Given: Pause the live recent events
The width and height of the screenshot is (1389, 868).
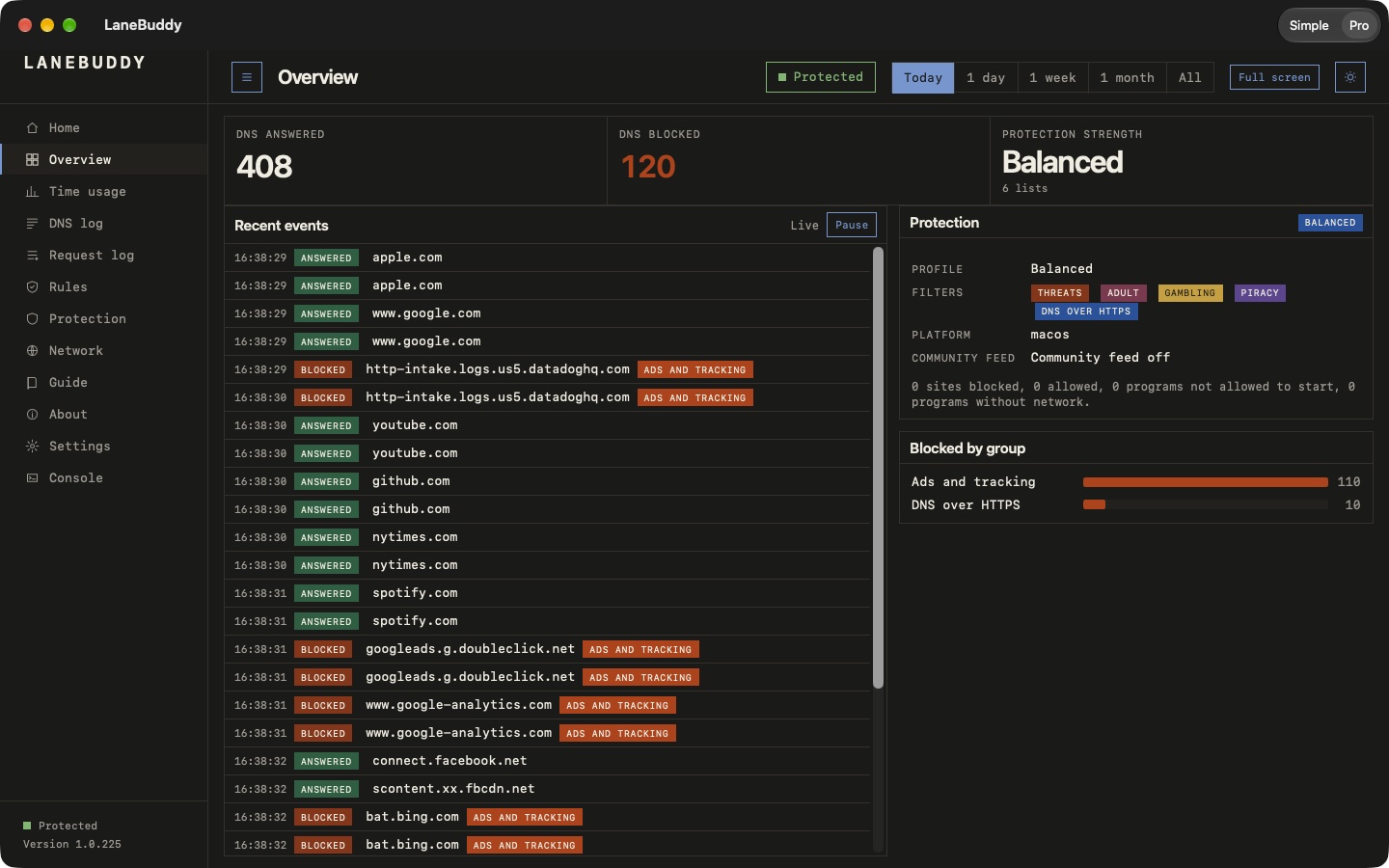Looking at the screenshot, I should pos(852,225).
